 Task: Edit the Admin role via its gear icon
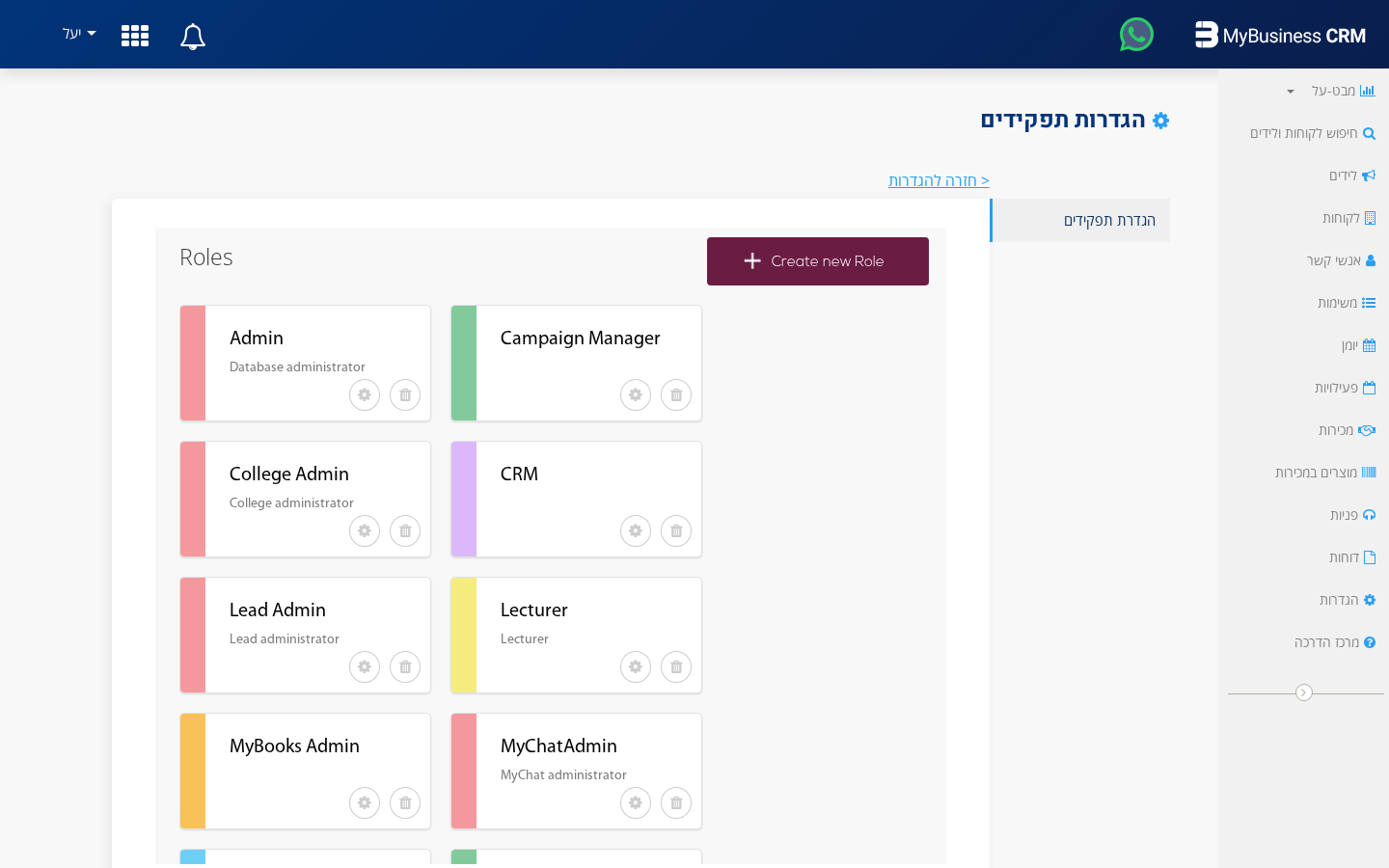(364, 394)
